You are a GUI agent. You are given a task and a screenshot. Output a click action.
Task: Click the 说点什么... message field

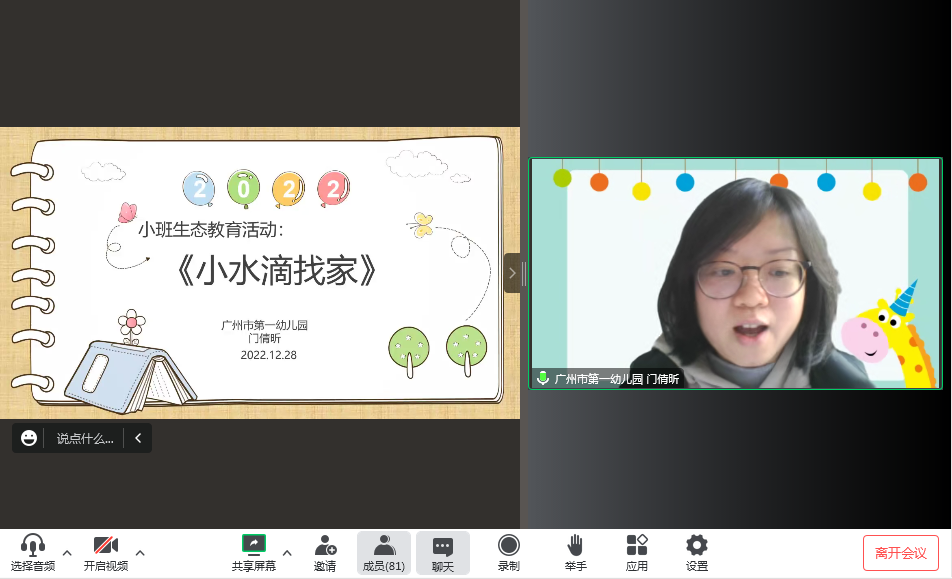coord(85,438)
